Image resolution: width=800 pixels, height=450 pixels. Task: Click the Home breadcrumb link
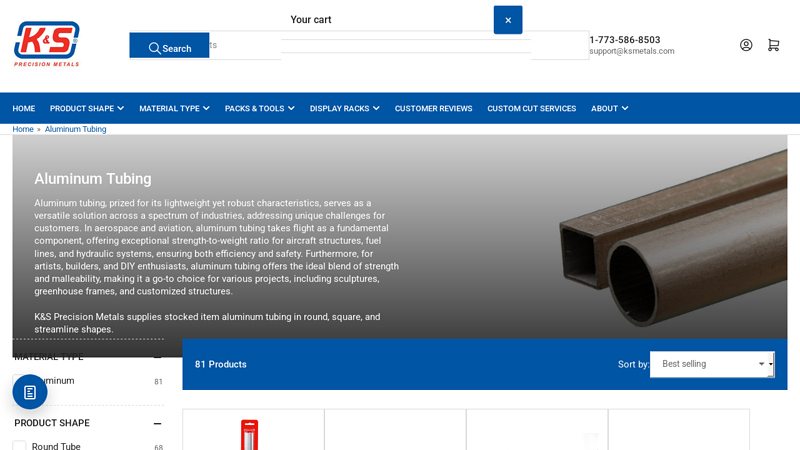coord(23,129)
